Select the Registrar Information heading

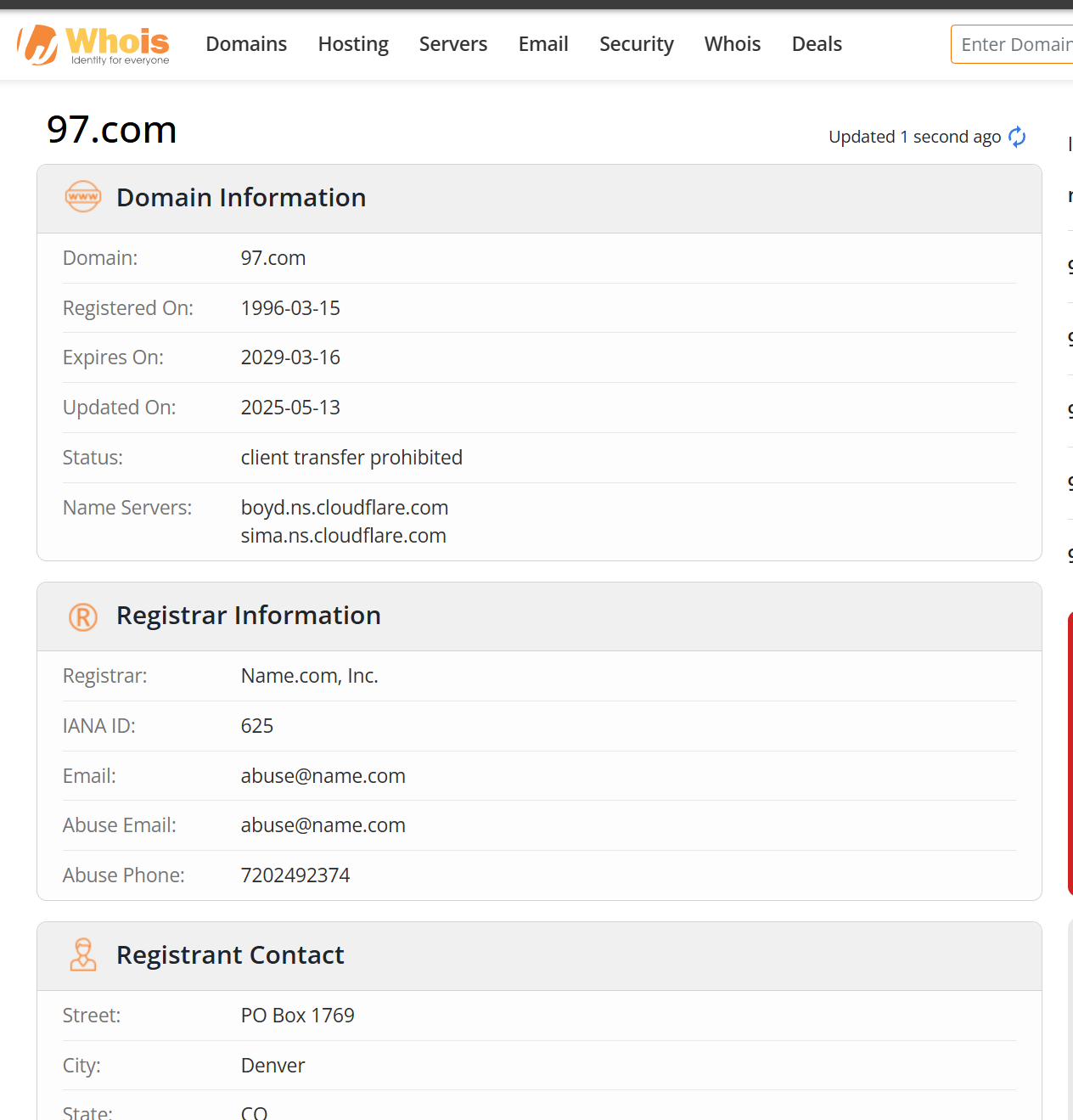coord(249,616)
